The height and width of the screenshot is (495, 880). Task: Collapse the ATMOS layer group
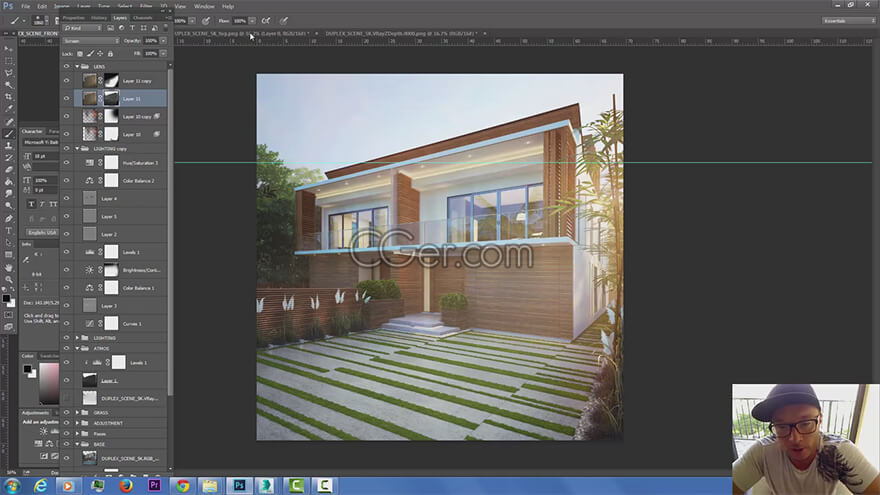[77, 349]
